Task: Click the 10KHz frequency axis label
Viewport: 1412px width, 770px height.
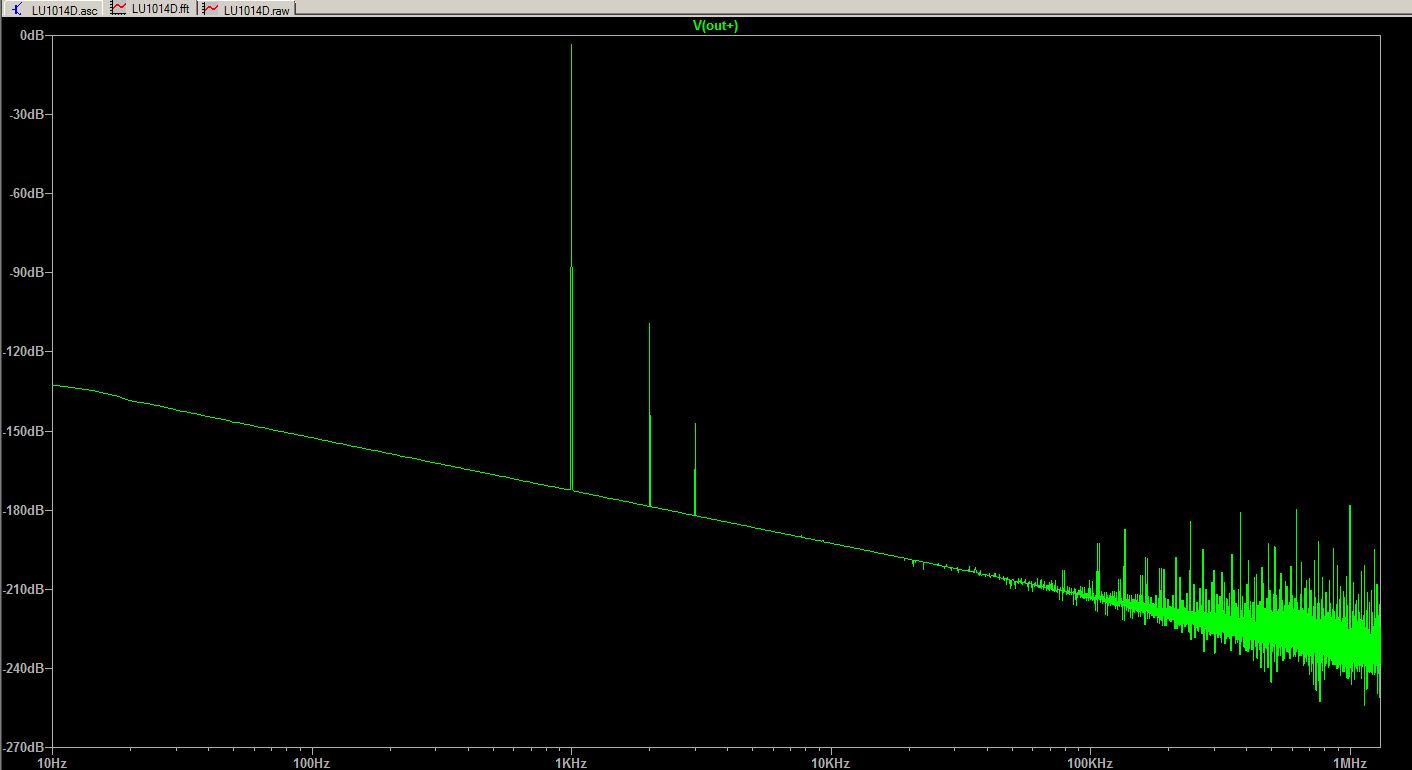Action: pos(831,763)
